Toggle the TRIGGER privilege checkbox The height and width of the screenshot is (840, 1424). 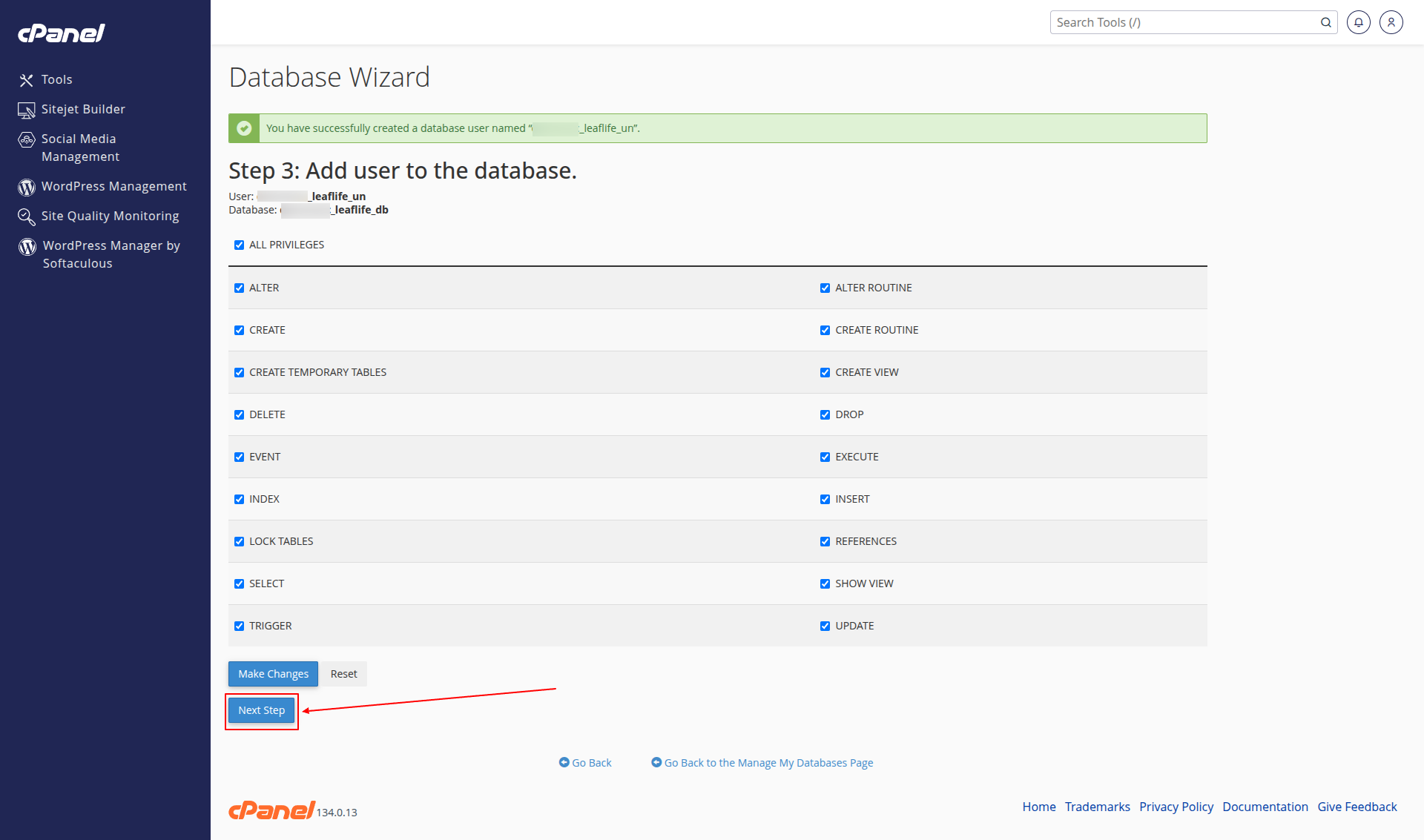[239, 626]
